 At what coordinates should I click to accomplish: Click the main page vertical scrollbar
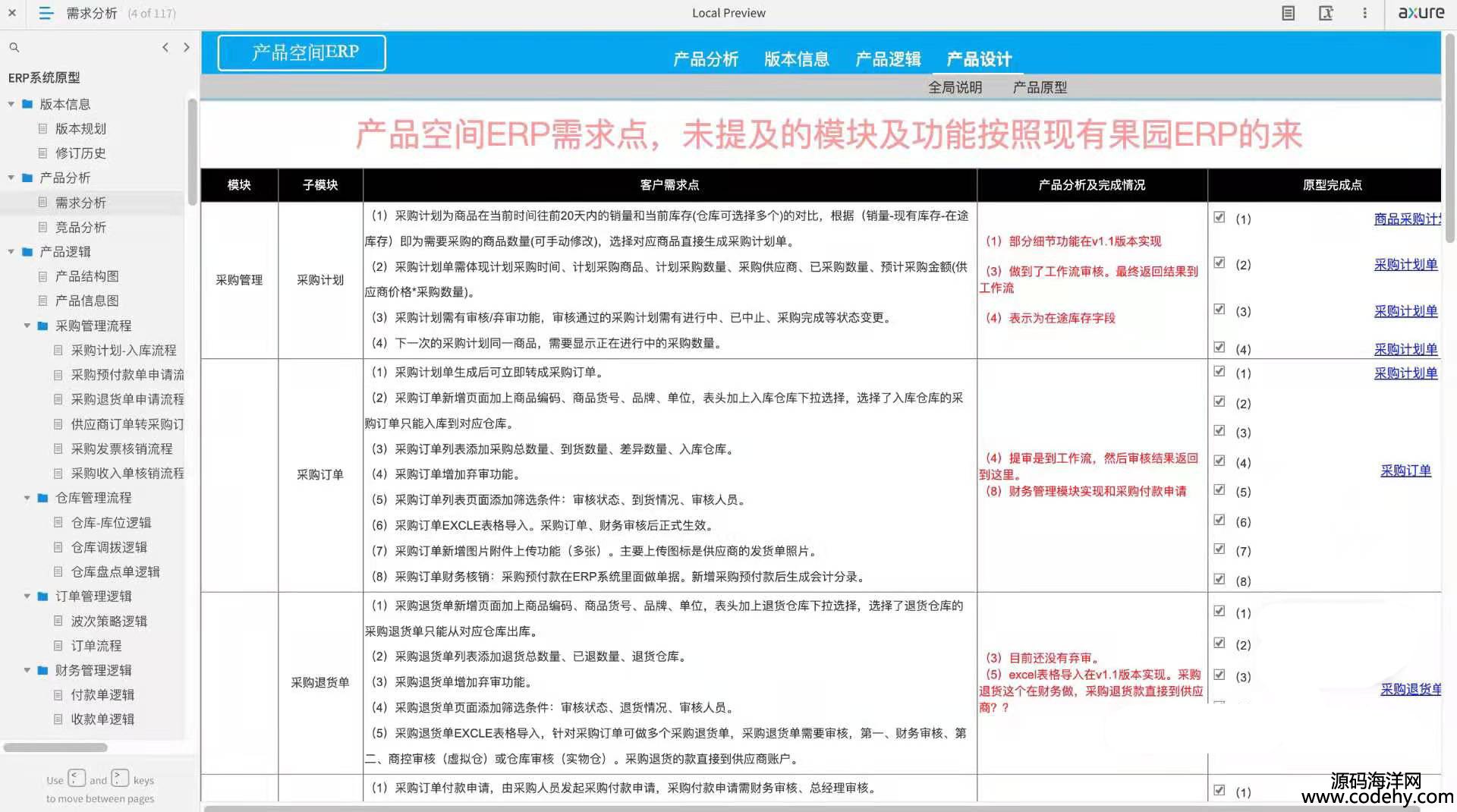[x=1449, y=137]
